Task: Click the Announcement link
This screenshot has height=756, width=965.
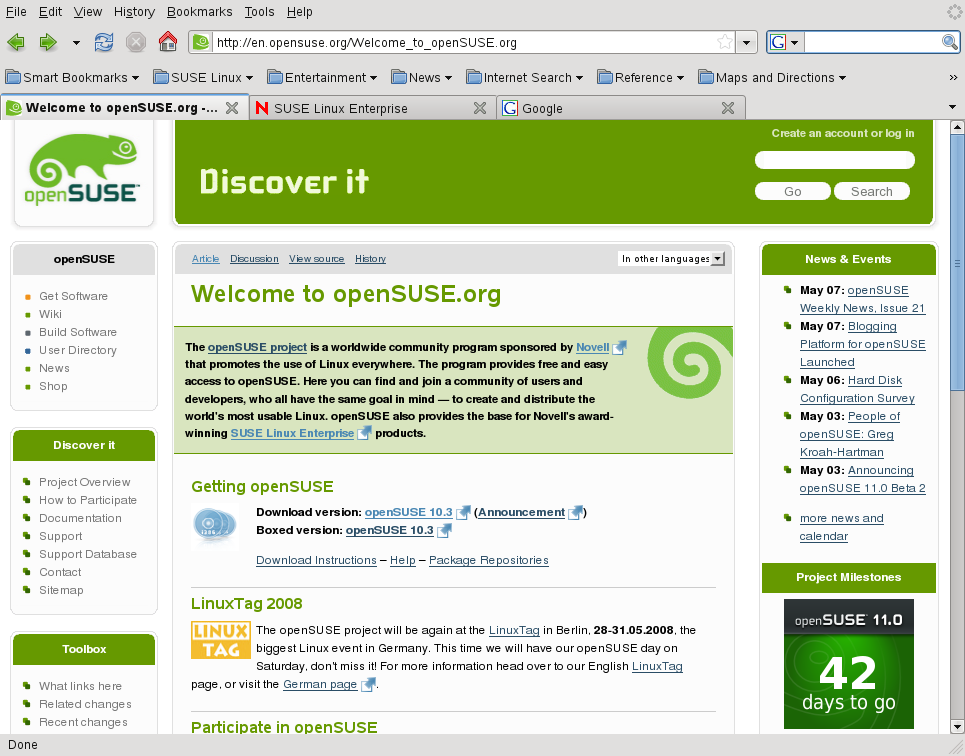Action: [x=521, y=512]
